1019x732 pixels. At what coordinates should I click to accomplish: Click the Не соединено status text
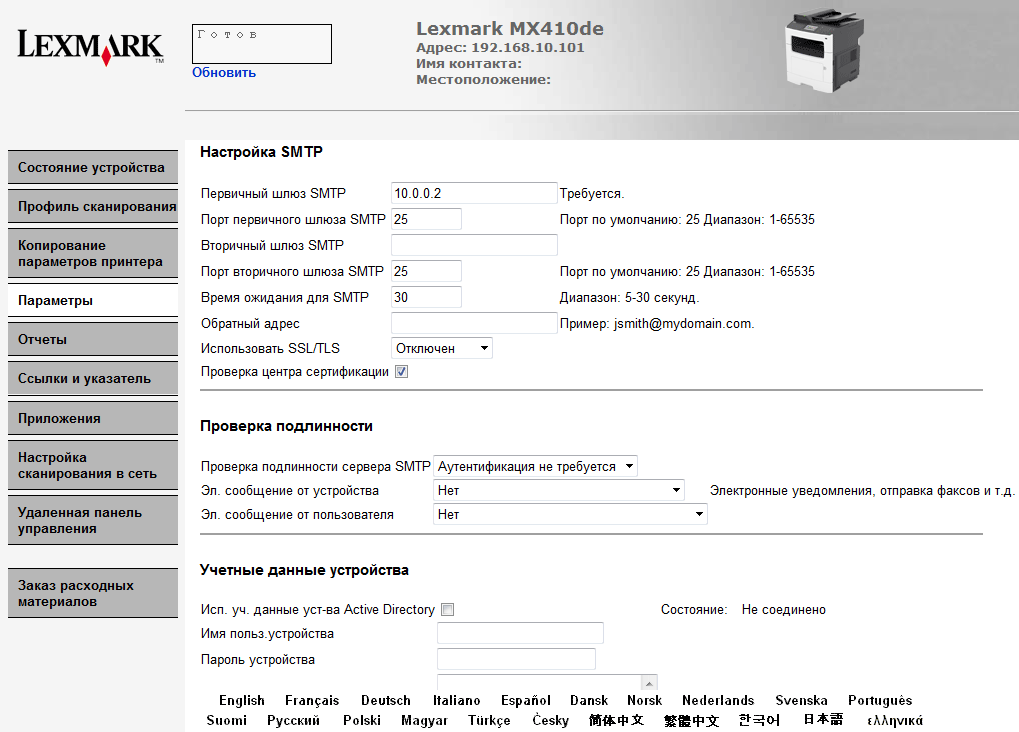click(x=784, y=610)
